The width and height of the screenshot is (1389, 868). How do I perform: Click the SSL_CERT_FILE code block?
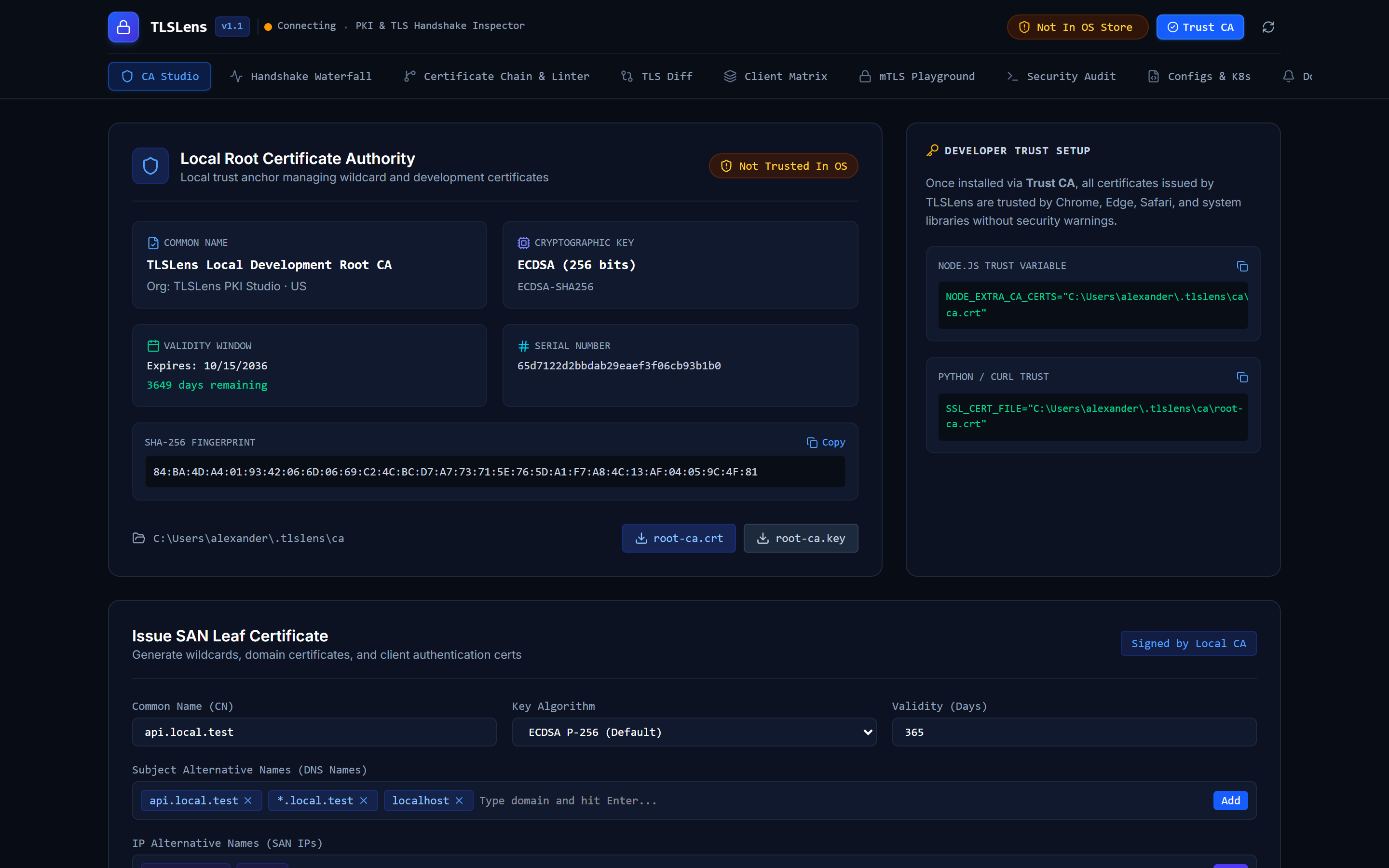tap(1093, 417)
